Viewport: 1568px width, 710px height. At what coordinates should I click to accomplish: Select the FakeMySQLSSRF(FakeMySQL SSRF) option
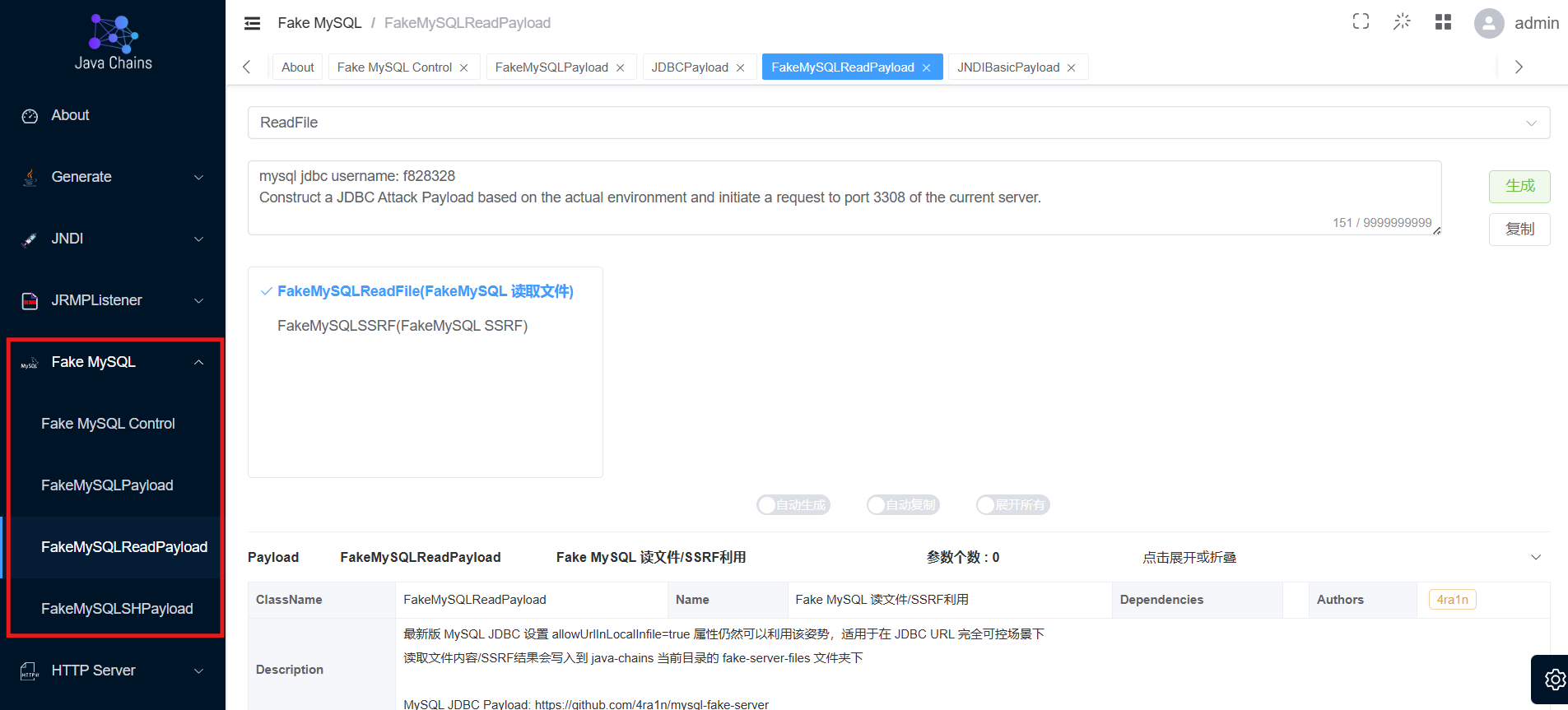tap(402, 326)
